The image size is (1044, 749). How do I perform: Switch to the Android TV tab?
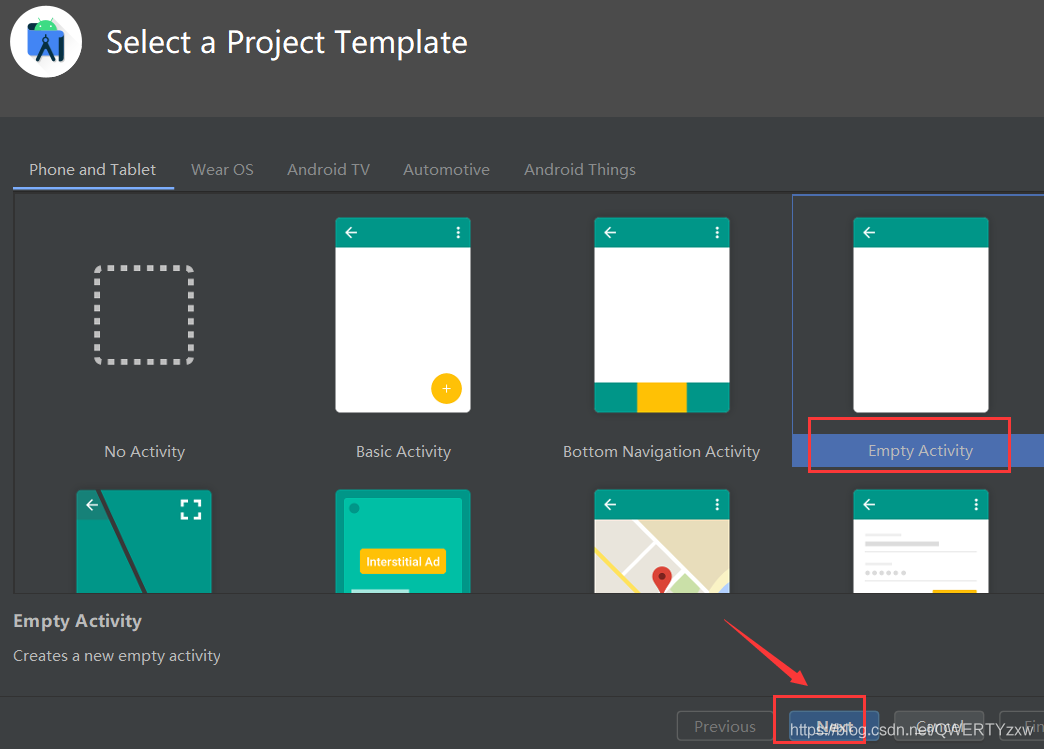pos(328,170)
